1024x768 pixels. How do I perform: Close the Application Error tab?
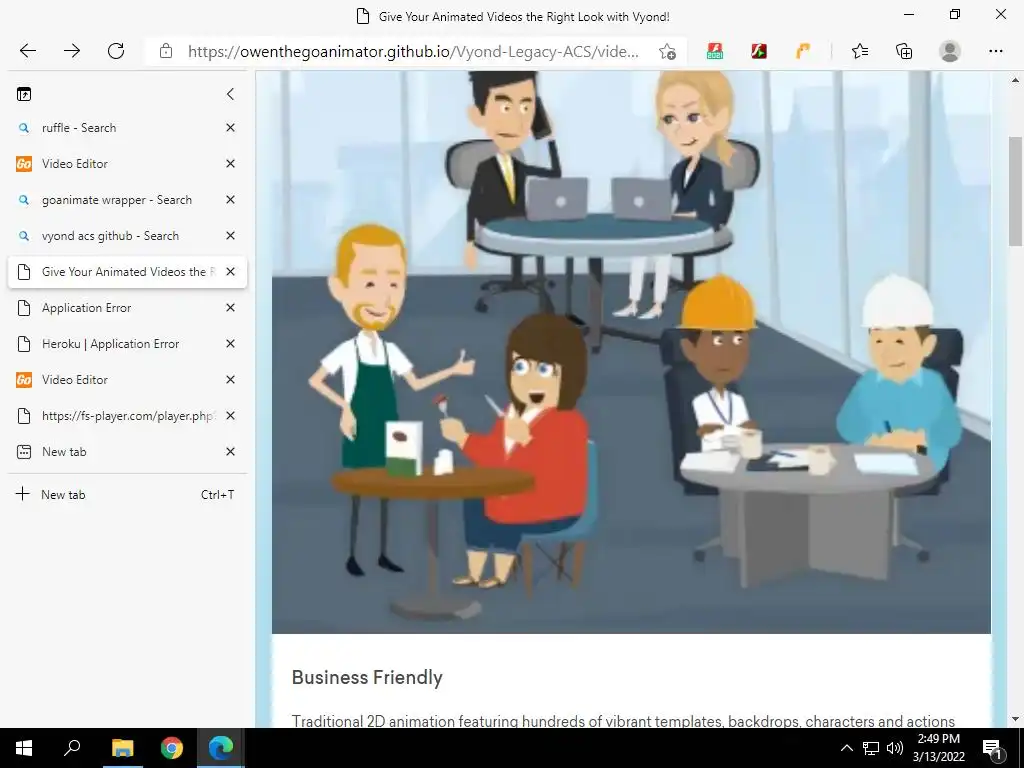coord(230,308)
